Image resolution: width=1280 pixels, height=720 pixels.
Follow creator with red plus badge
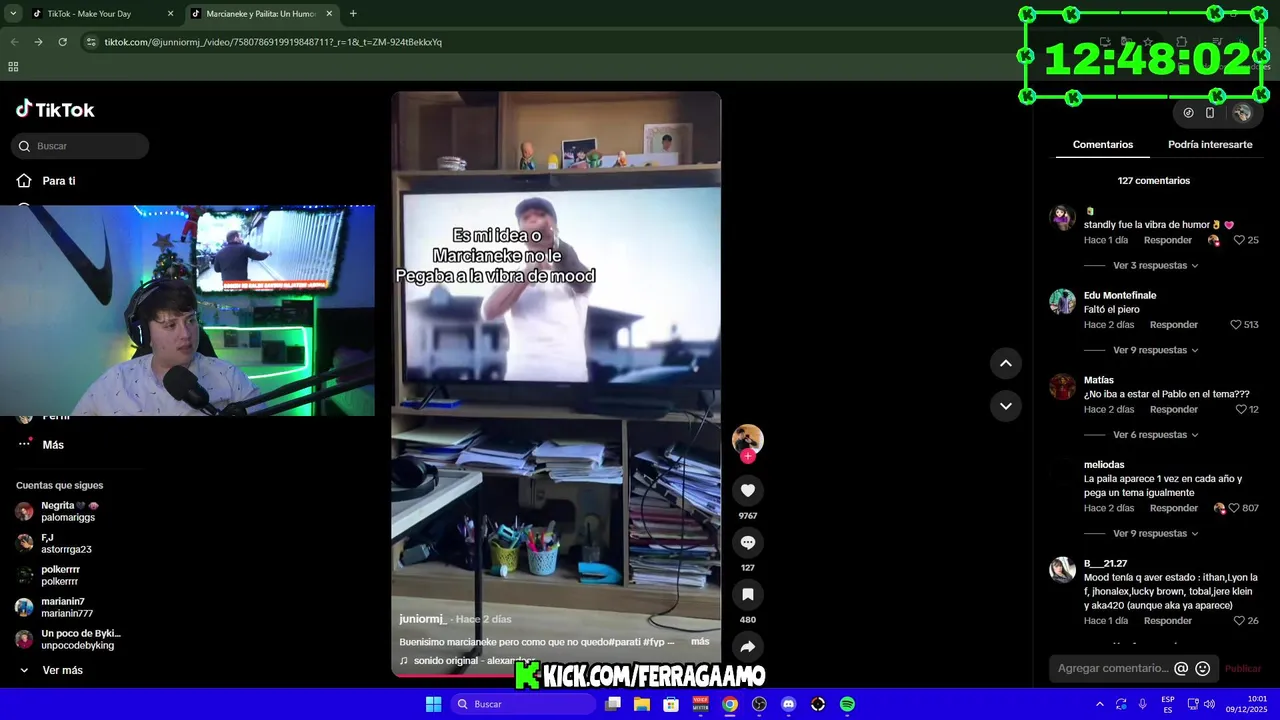747,456
